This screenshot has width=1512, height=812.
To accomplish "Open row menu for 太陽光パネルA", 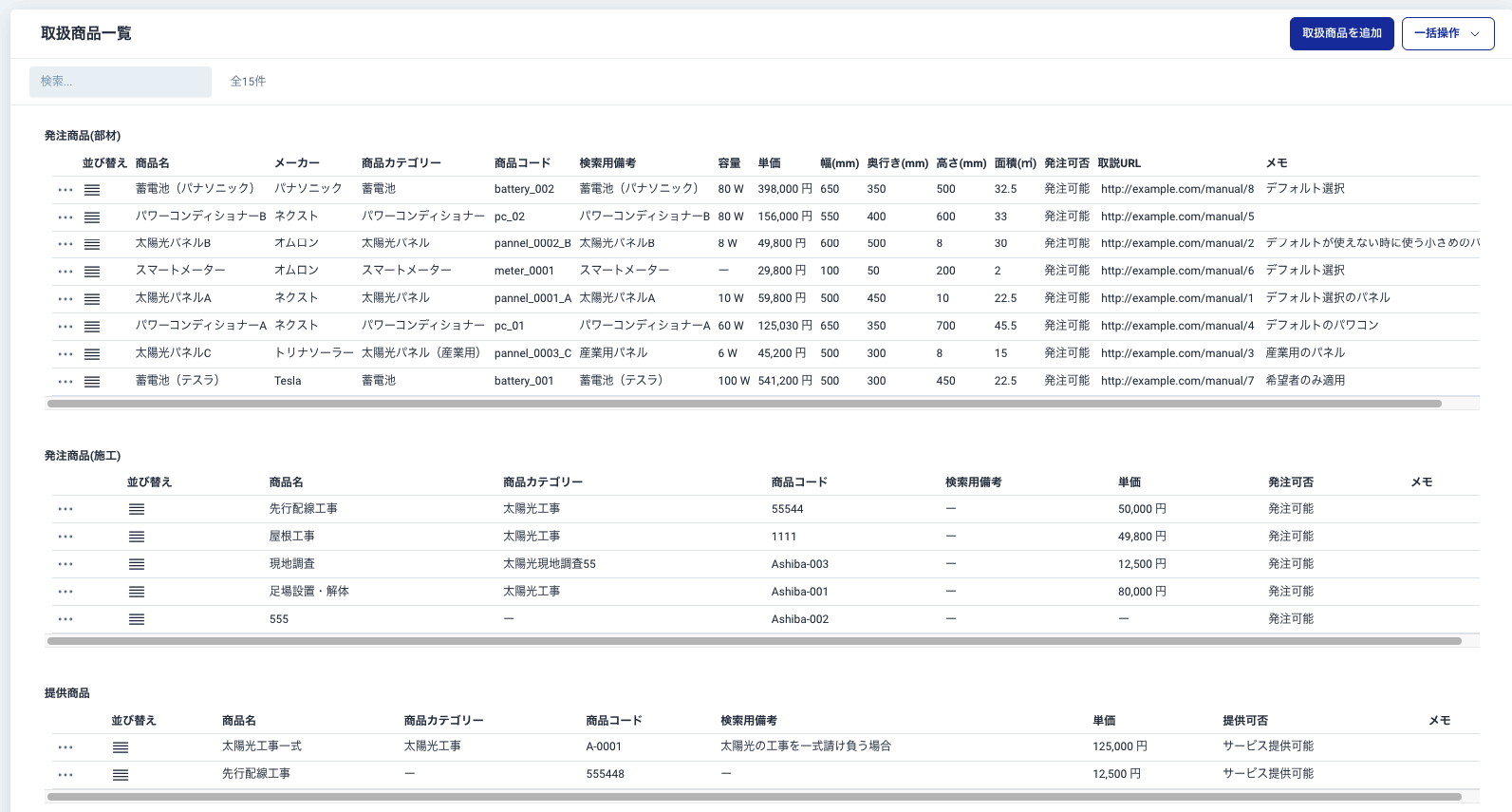I will 65,299.
